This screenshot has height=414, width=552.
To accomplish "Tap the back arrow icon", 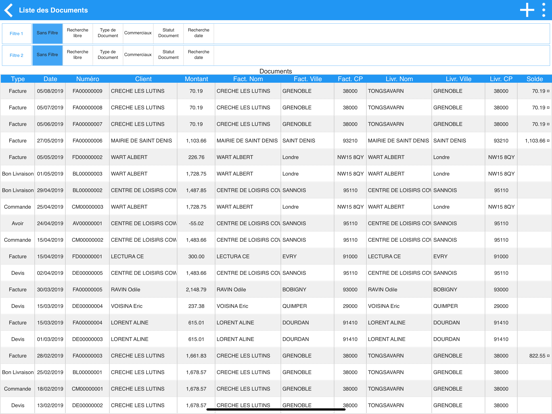I will pyautogui.click(x=9, y=10).
